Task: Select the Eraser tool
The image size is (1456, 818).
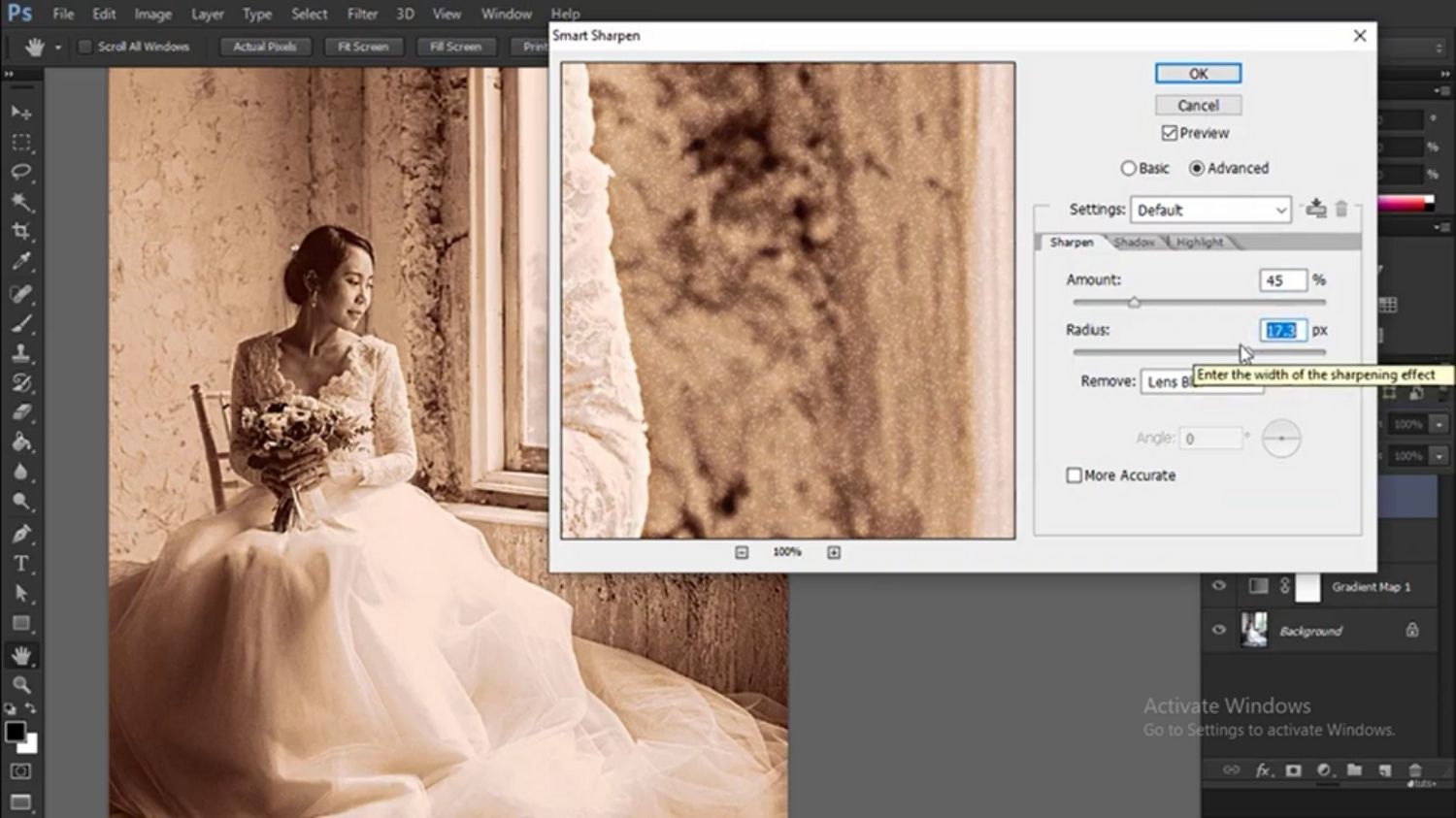Action: pyautogui.click(x=20, y=412)
